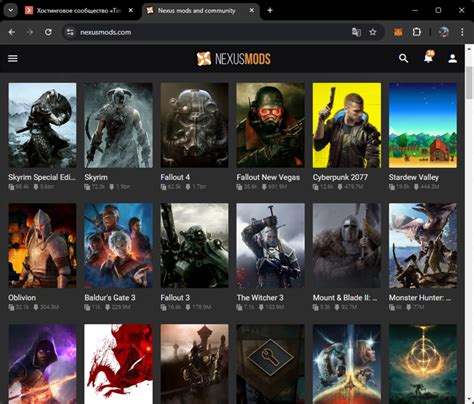Open the Extensions puzzle icon
The image size is (474, 404).
tap(417, 32)
